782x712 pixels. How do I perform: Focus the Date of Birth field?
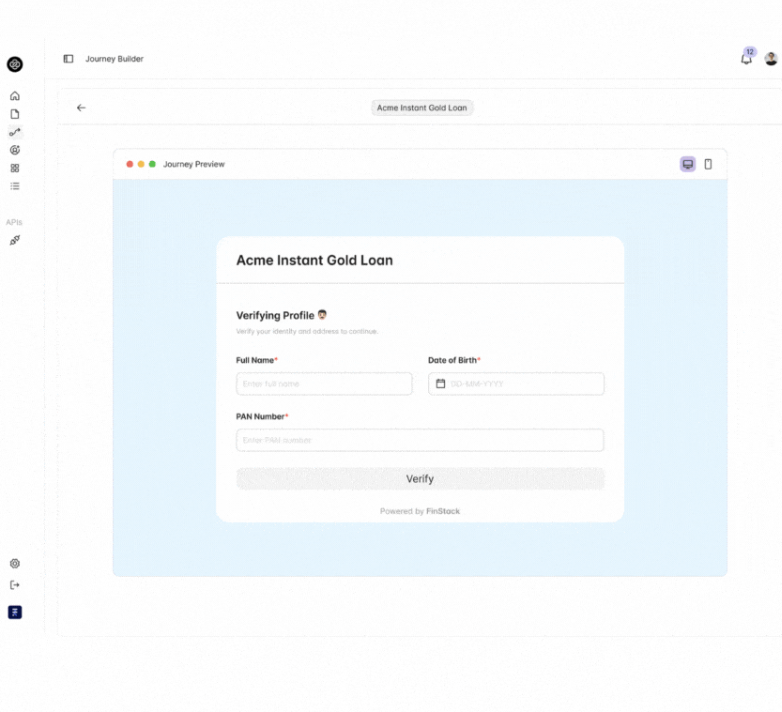tap(516, 383)
